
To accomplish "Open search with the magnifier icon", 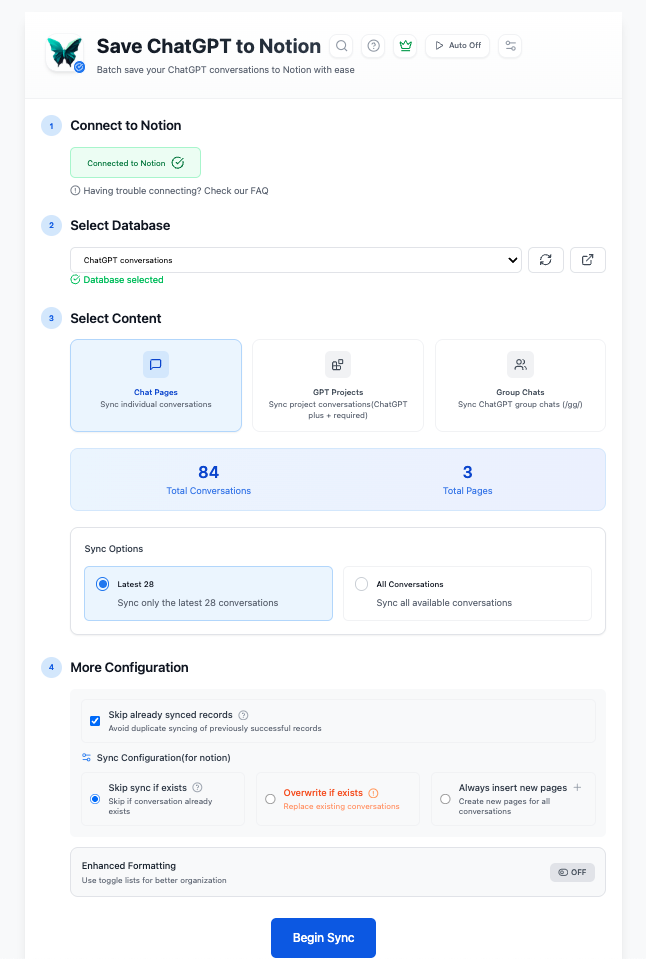I will [x=342, y=46].
